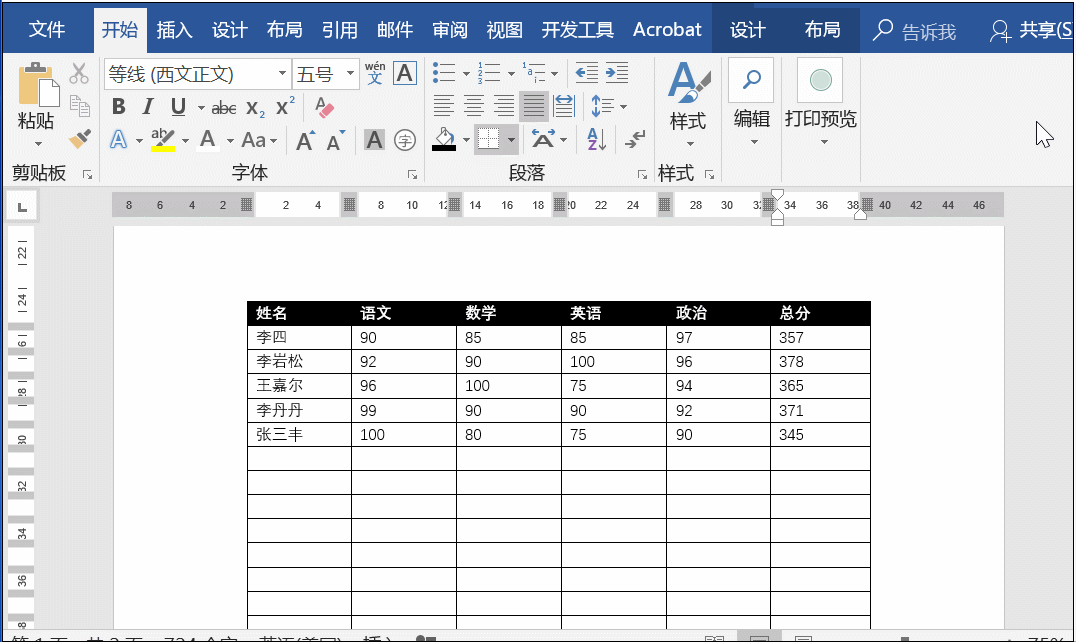Open the font size (五号) dropdown
1076x642 pixels.
350,73
